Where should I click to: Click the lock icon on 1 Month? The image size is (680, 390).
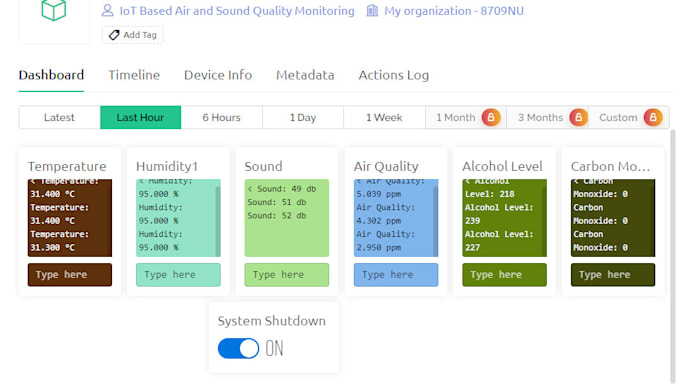[491, 117]
